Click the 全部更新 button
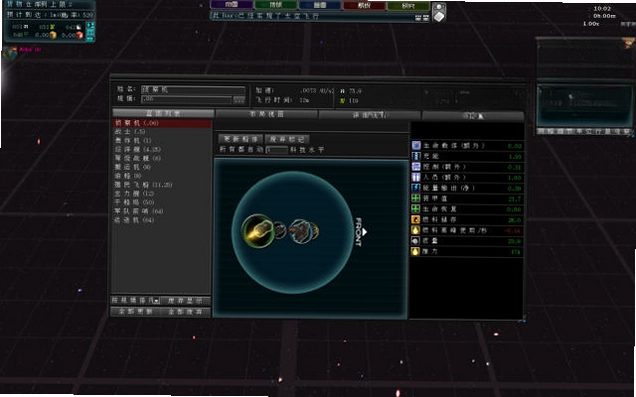The width and height of the screenshot is (636, 397). pyautogui.click(x=135, y=311)
